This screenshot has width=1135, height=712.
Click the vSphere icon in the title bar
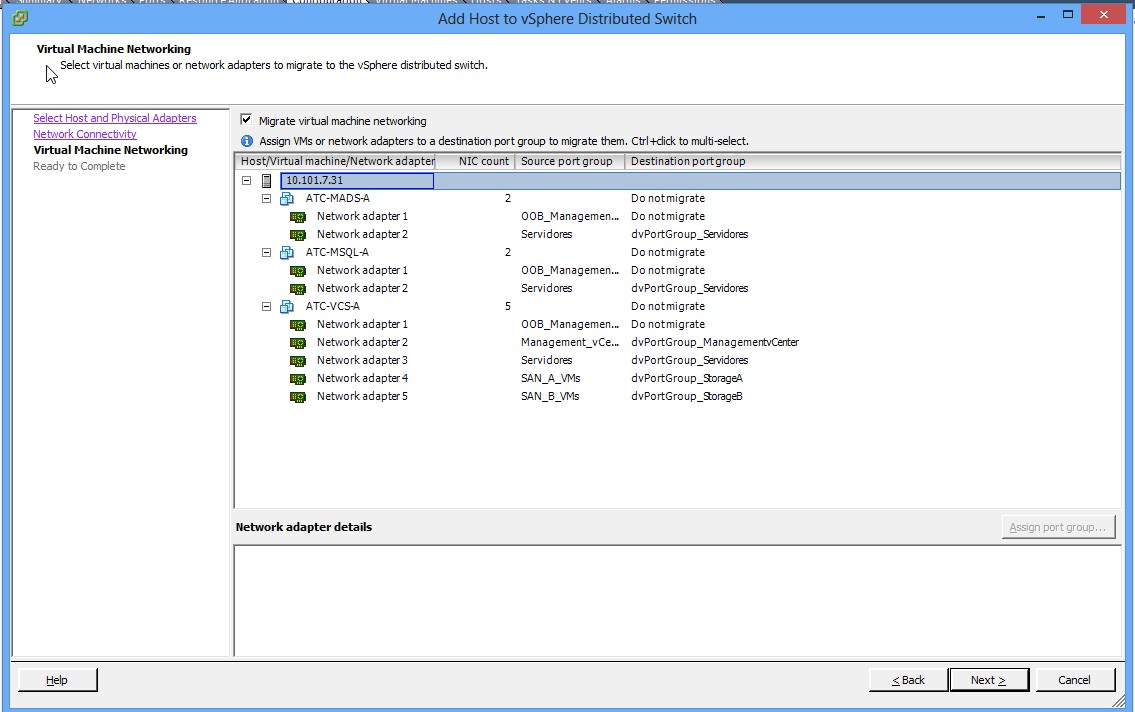(x=20, y=18)
